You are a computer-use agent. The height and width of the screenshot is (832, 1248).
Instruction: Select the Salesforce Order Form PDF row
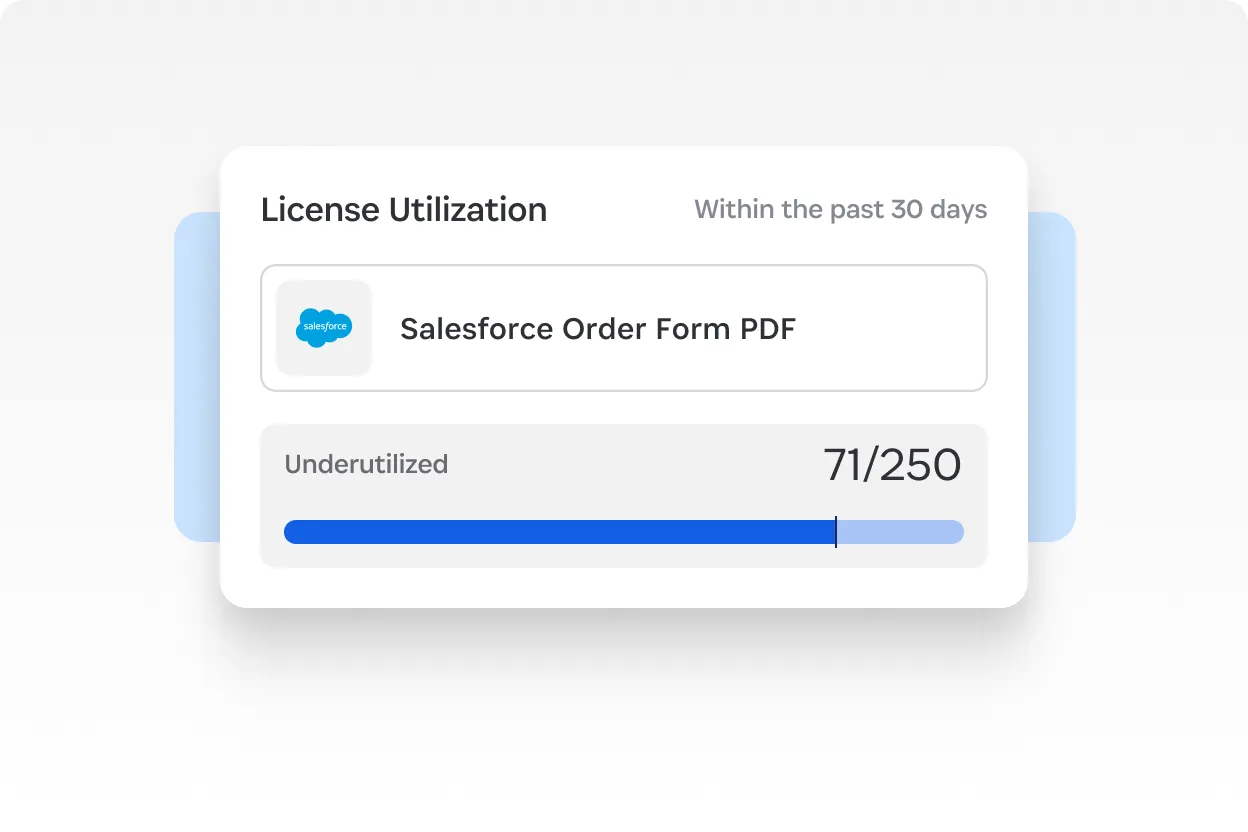[623, 327]
